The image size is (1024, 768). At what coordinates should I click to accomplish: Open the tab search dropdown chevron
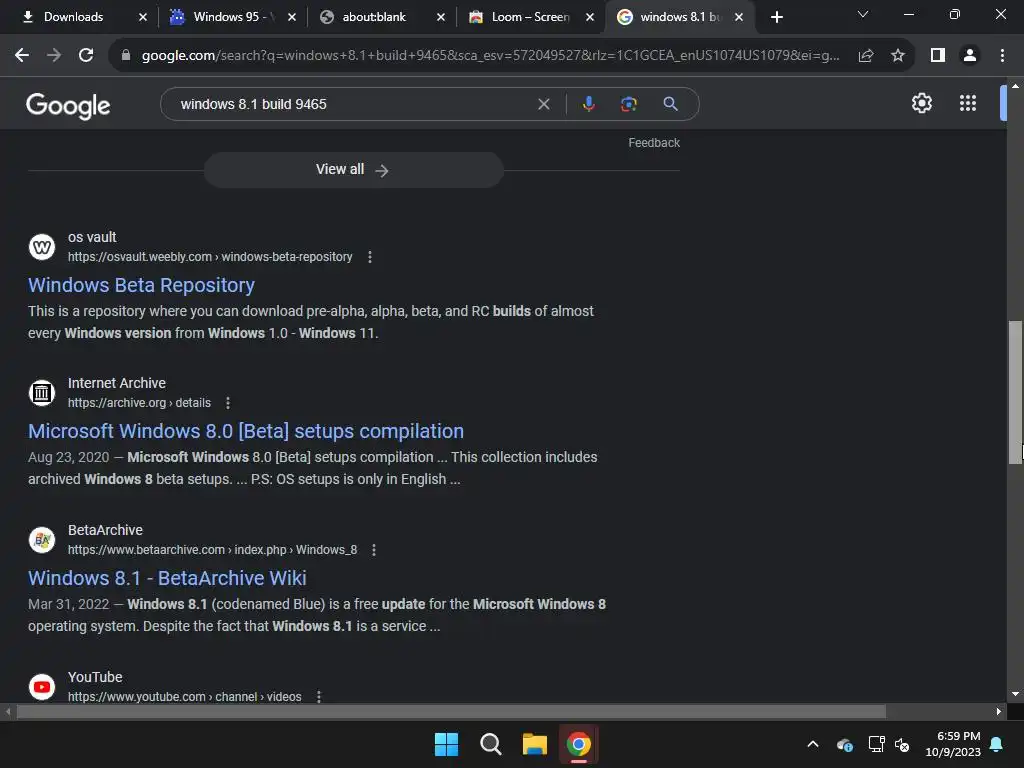tap(863, 15)
